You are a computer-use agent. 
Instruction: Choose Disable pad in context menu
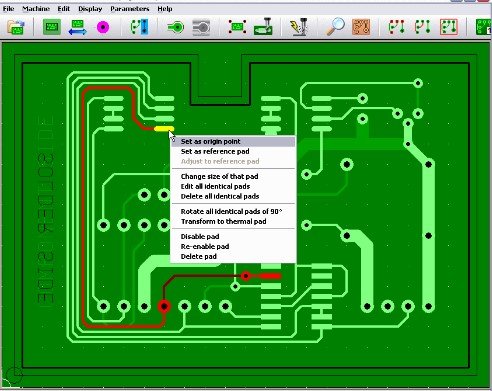pyautogui.click(x=233, y=236)
